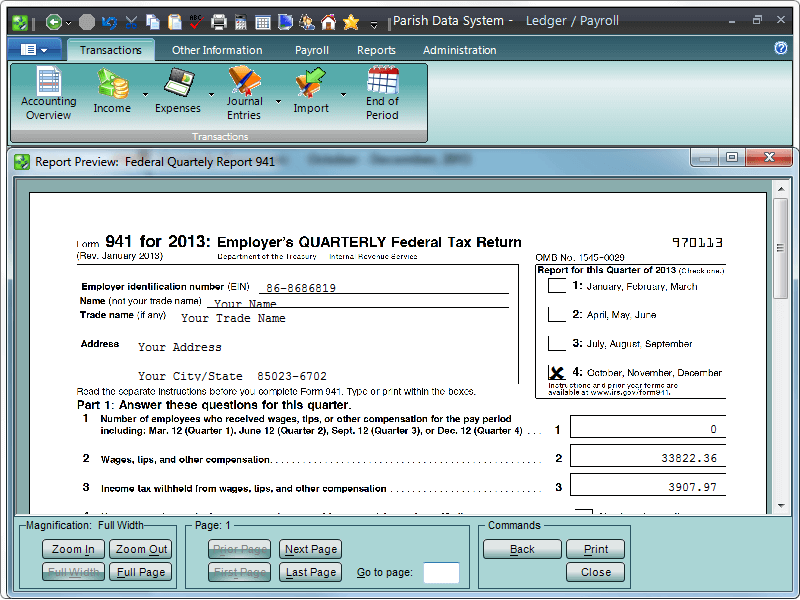800x600 pixels.
Task: Switch to the Other Information tab
Action: point(217,50)
